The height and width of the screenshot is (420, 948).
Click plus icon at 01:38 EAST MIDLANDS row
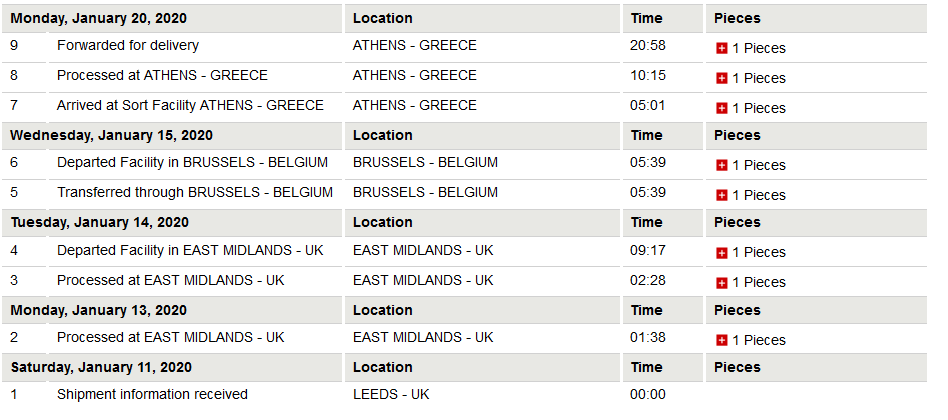[x=721, y=340]
